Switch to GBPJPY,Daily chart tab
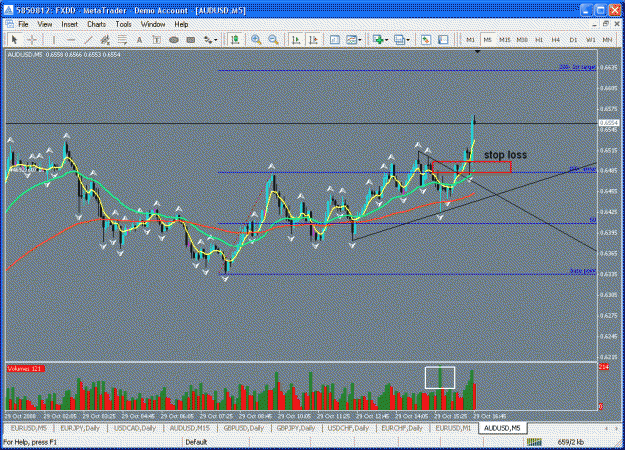This screenshot has width=625, height=450. [x=296, y=428]
